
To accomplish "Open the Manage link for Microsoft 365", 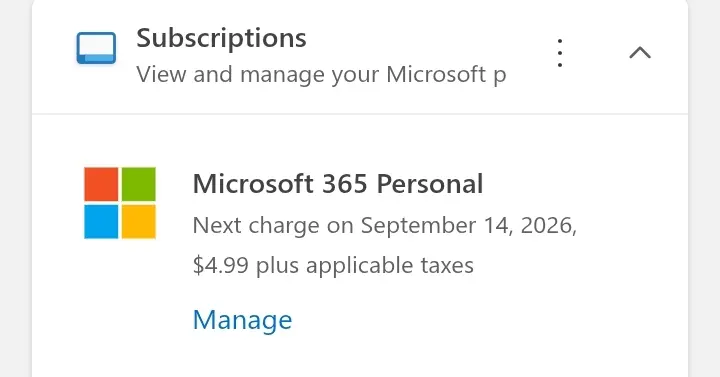I will (x=242, y=320).
